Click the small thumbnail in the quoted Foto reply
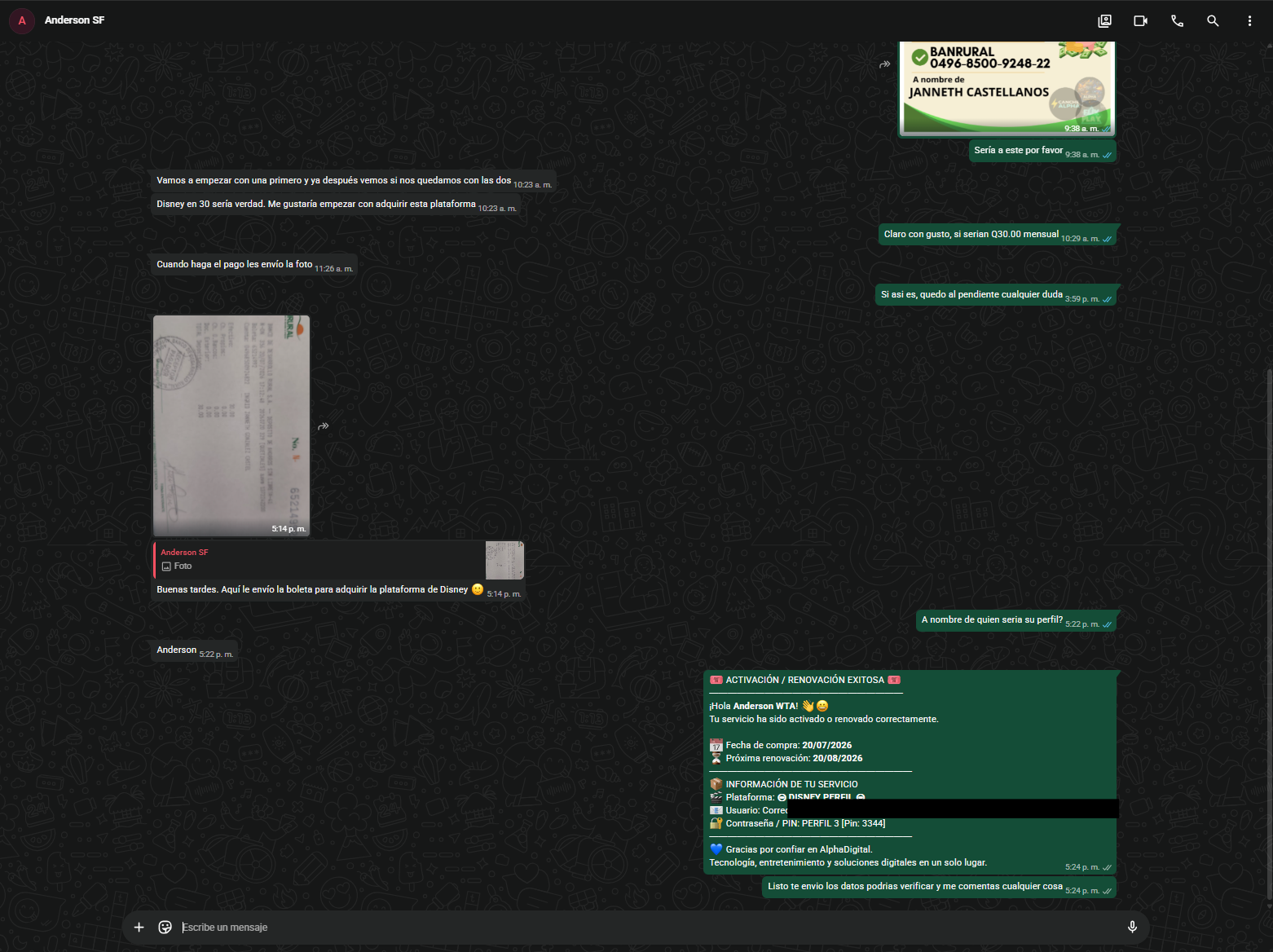 pos(504,560)
